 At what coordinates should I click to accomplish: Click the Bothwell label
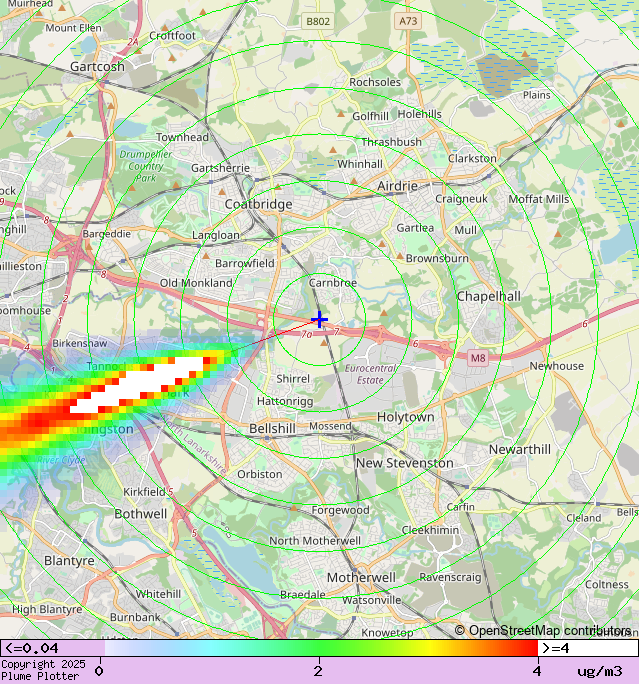(x=140, y=514)
